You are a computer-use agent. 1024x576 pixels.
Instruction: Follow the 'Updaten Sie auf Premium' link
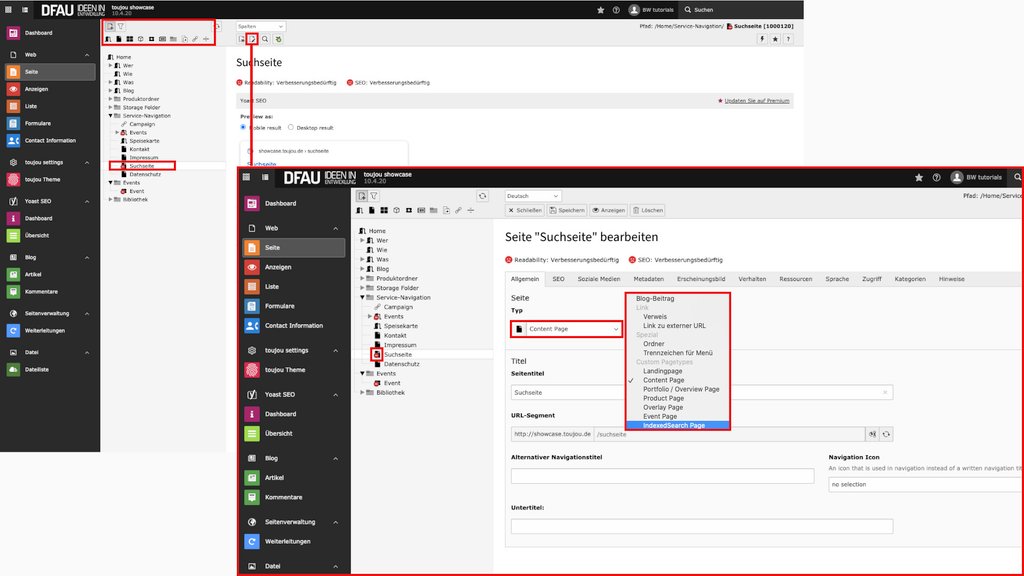pyautogui.click(x=754, y=101)
